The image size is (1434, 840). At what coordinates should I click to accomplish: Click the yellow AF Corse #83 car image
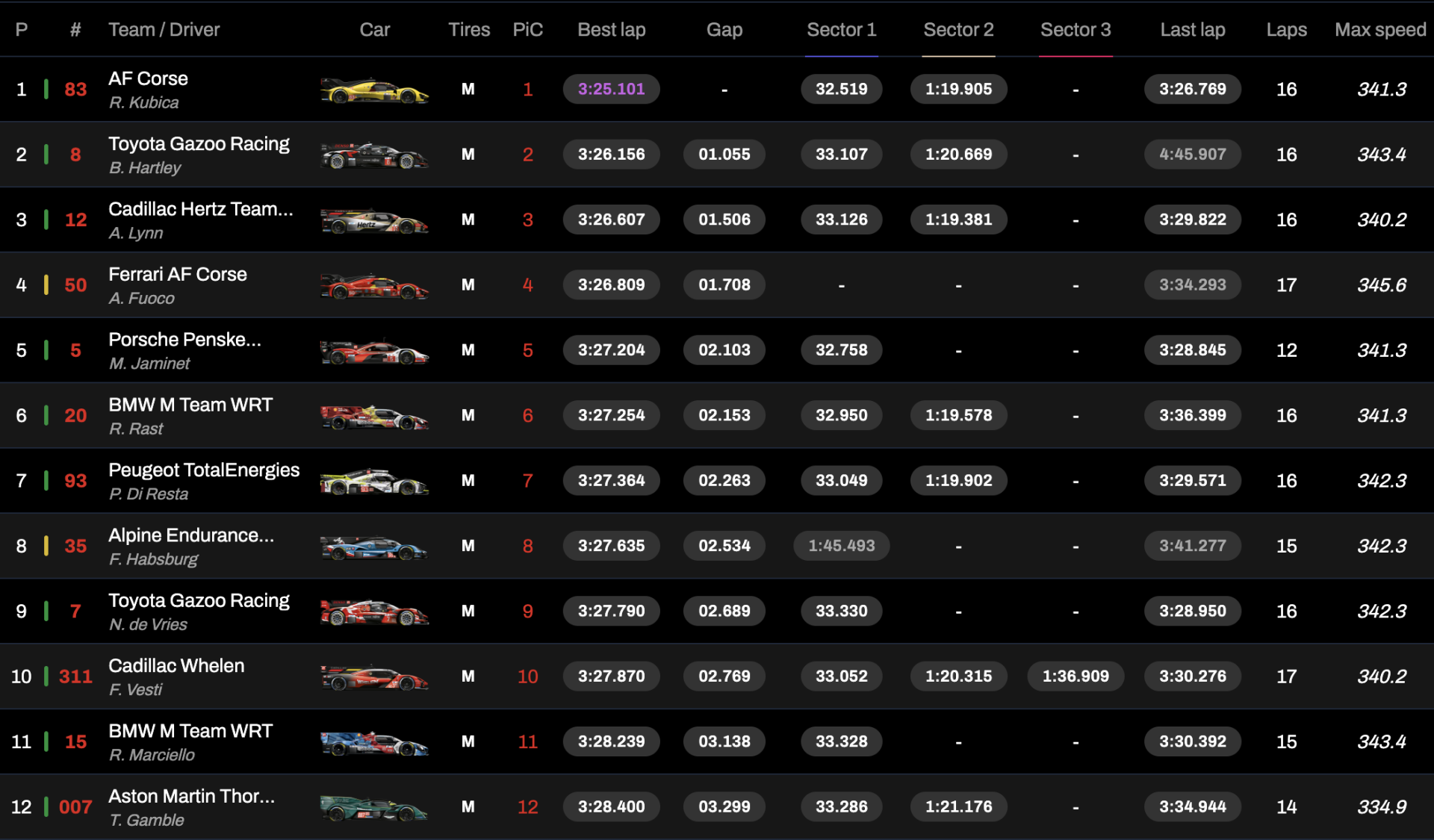click(x=374, y=90)
